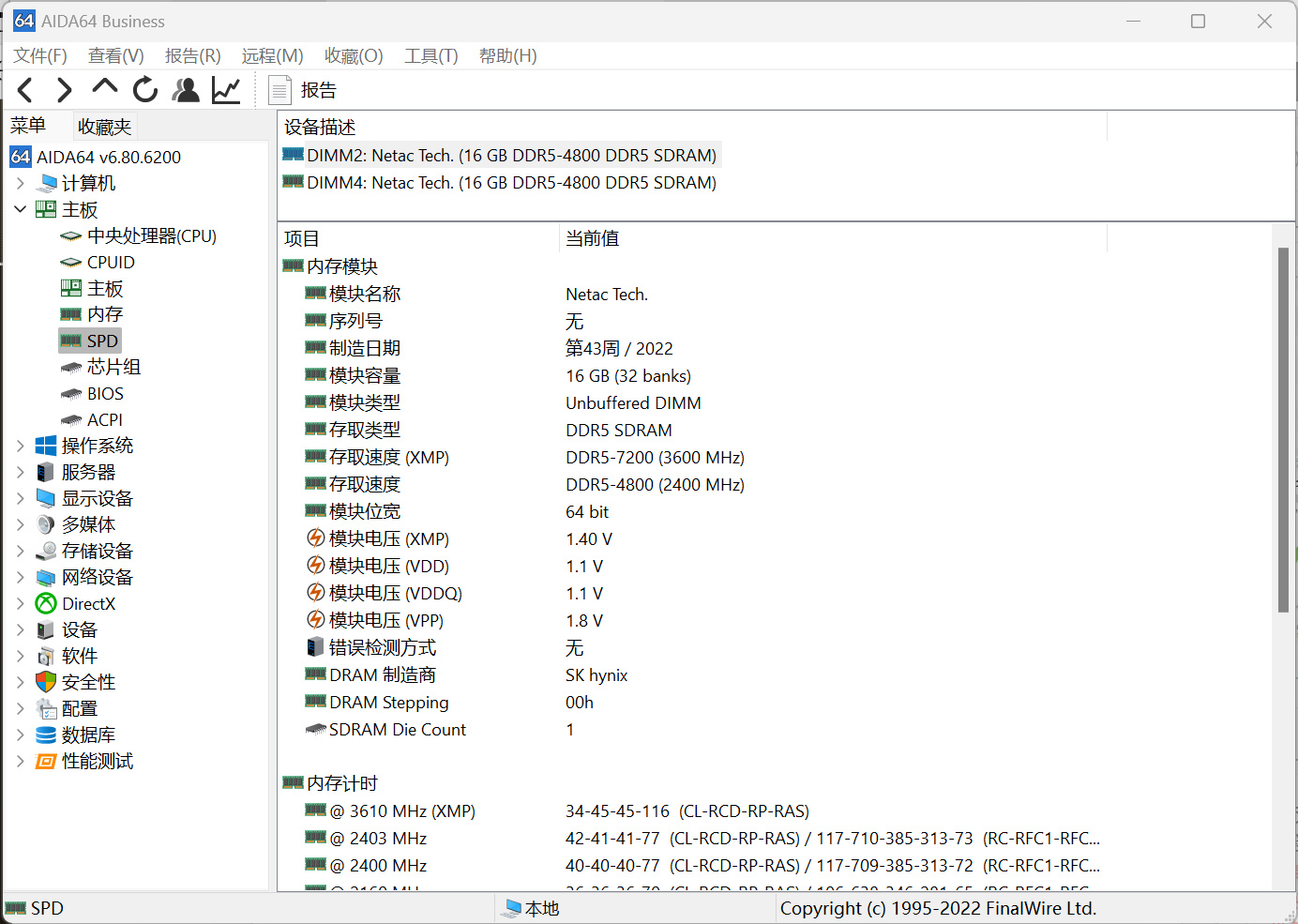Expand the 计算机 tree node

coord(20,183)
